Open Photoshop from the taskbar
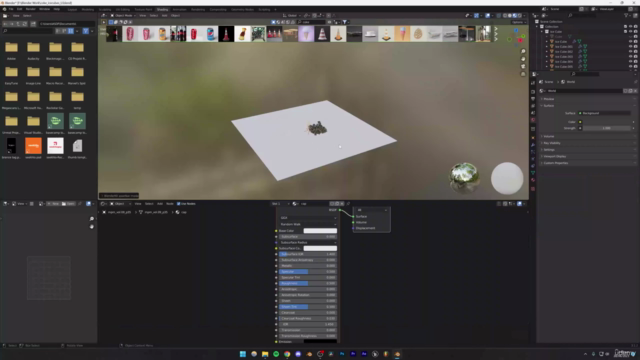 (342, 354)
